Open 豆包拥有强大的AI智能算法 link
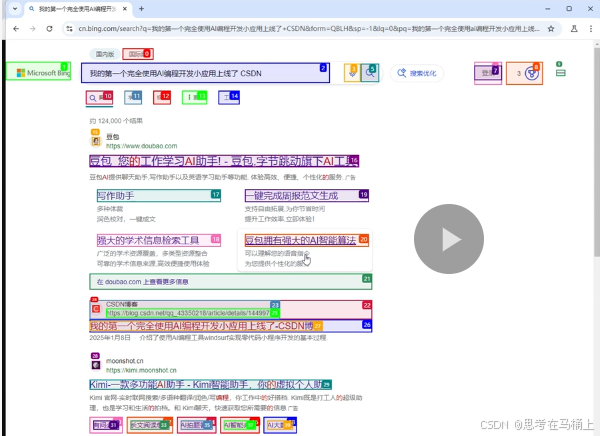The image size is (600, 436). [x=307, y=240]
